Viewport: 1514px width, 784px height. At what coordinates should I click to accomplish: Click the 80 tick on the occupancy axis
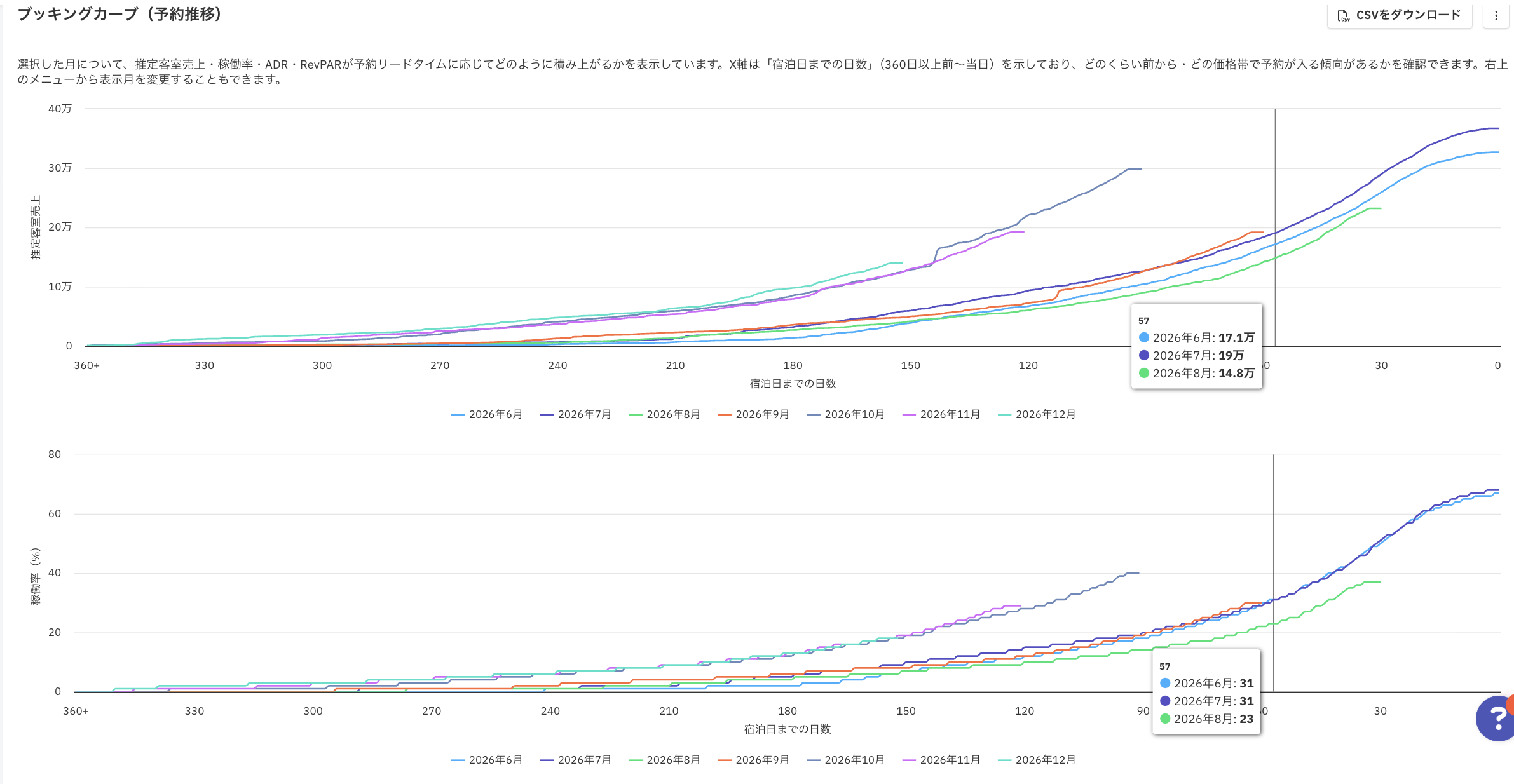tap(55, 454)
